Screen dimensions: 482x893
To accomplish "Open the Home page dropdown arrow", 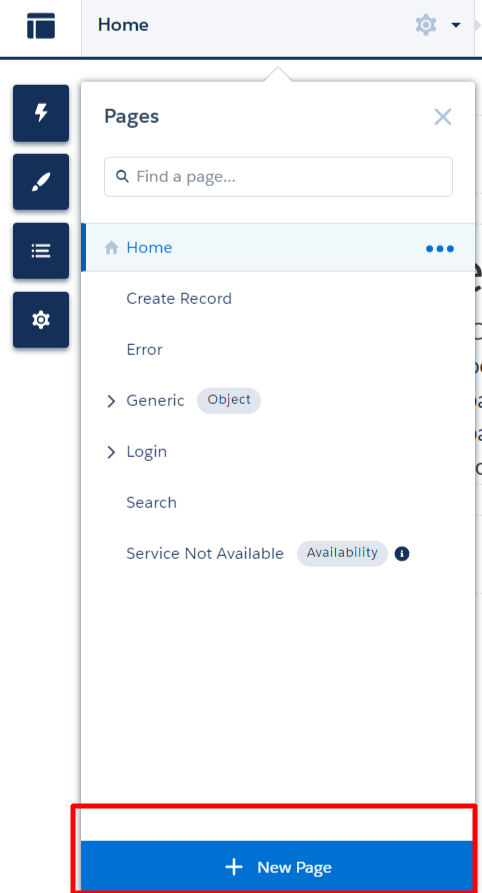I will coord(456,25).
